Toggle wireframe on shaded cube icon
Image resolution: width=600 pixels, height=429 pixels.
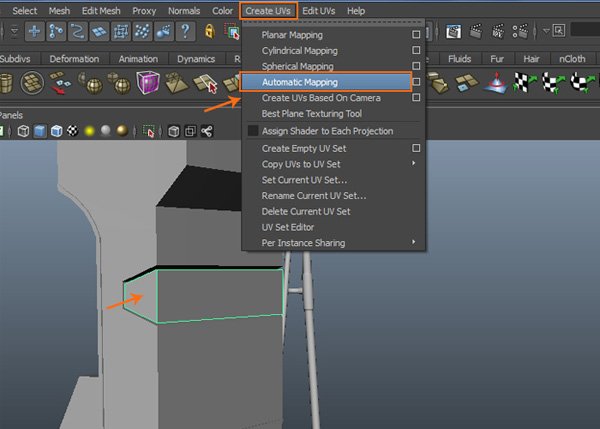coord(57,131)
